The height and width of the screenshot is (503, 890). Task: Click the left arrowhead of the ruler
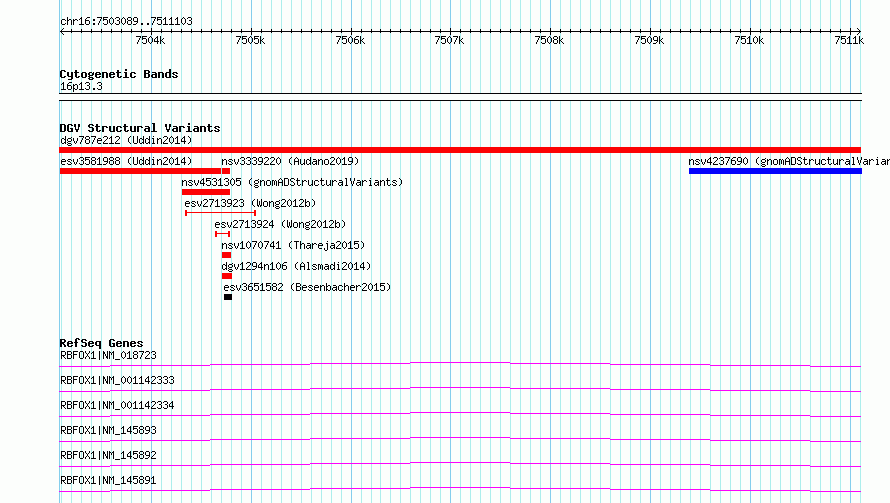click(62, 31)
